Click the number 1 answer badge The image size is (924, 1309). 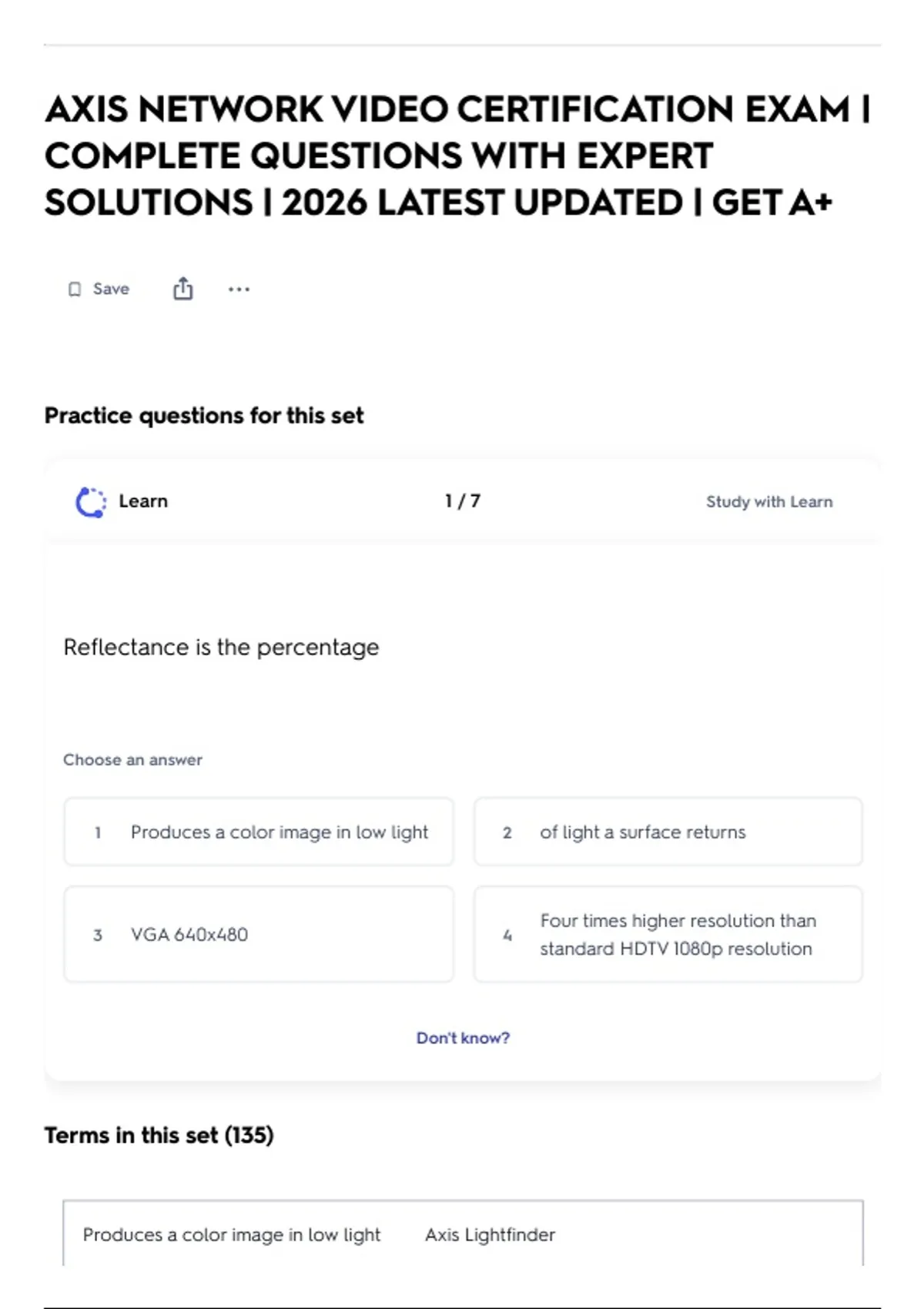[x=98, y=832]
